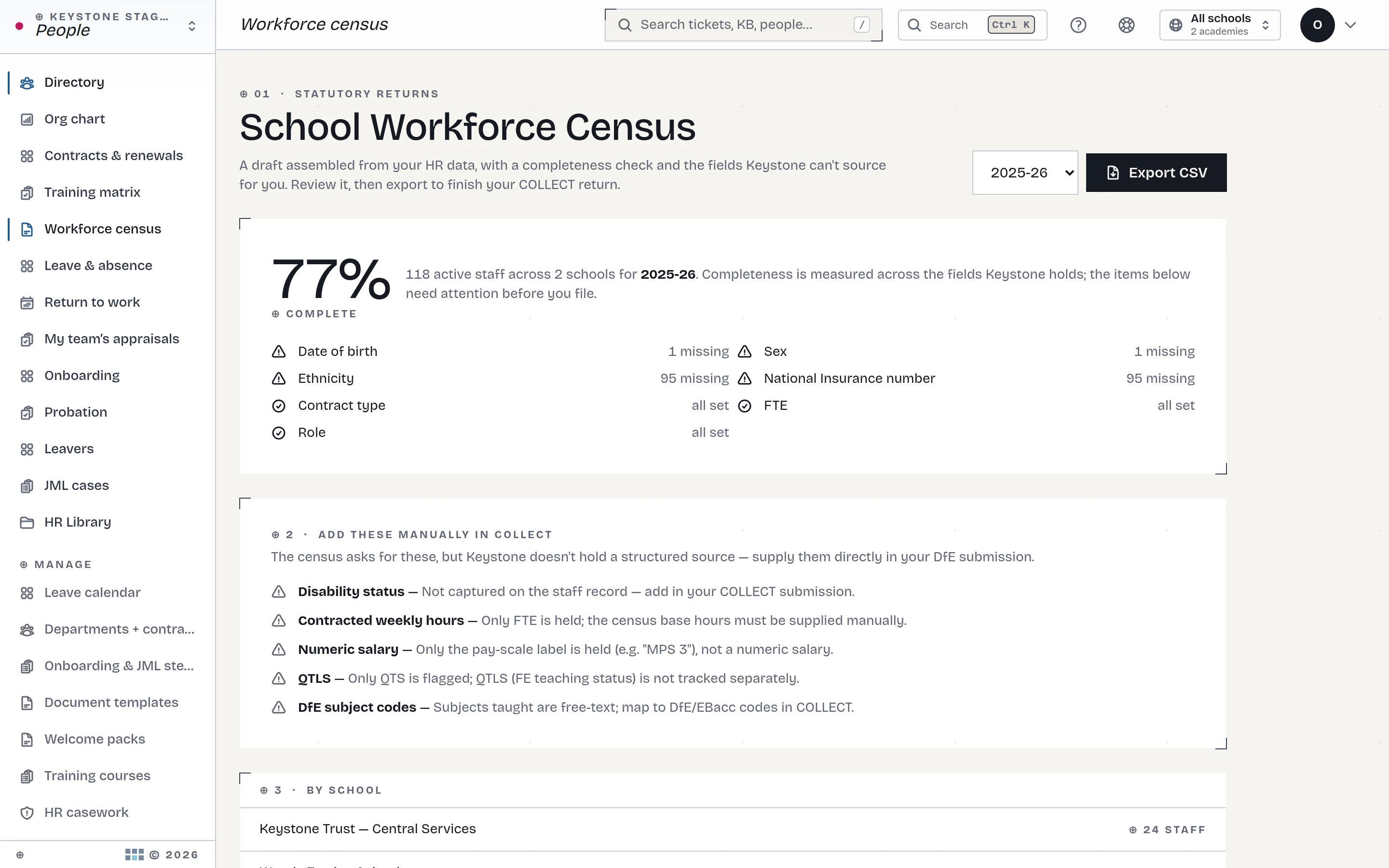Click the Org chart icon
1389x868 pixels.
(x=27, y=120)
